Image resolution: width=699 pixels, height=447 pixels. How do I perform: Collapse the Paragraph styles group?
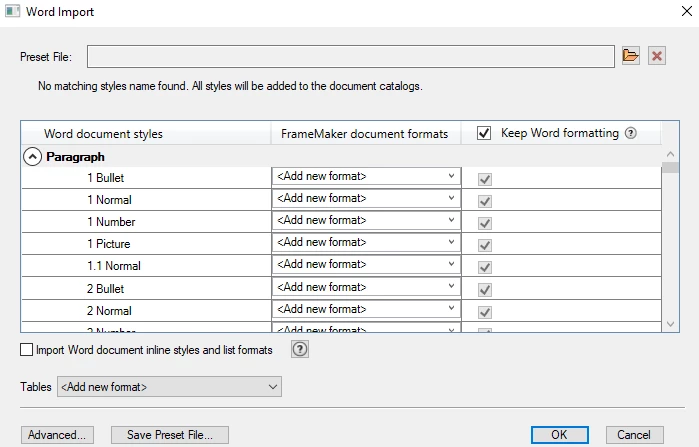click(33, 157)
